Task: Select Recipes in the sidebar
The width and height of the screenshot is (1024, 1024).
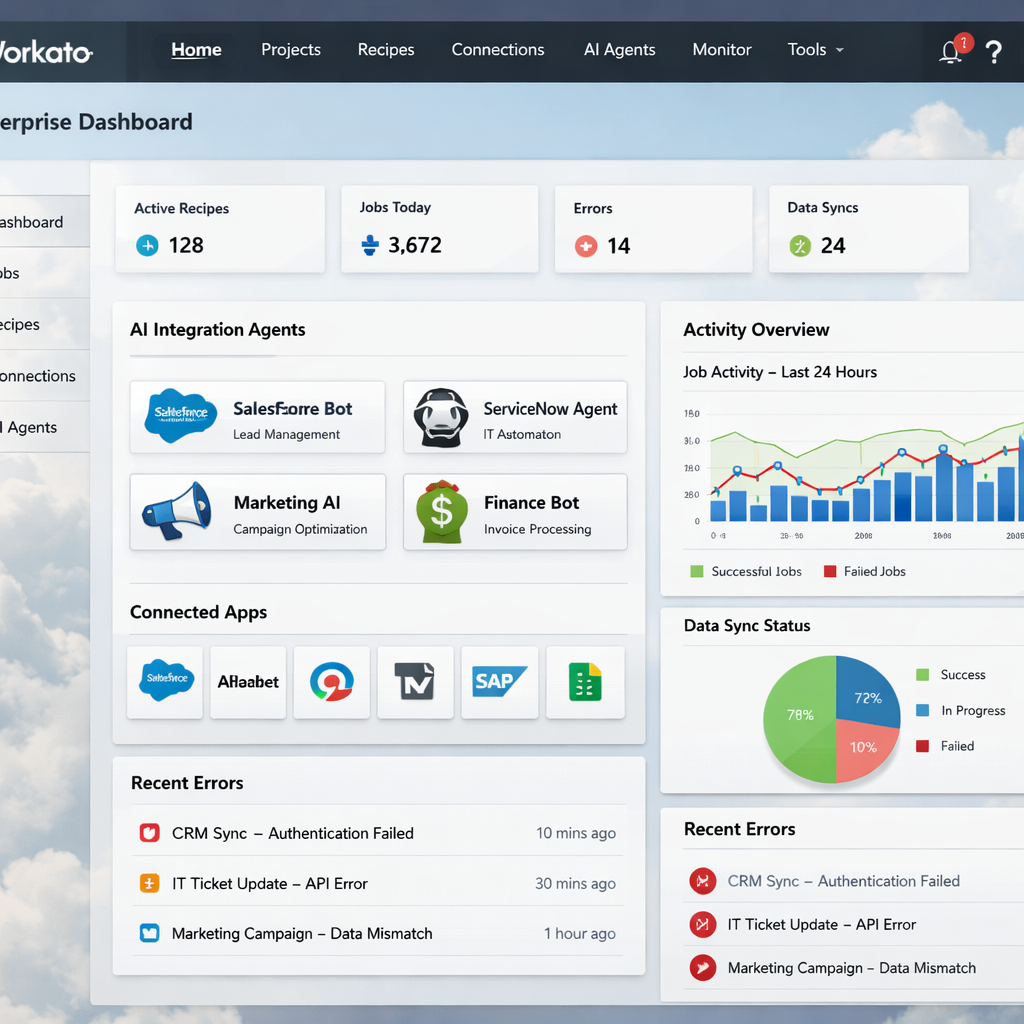Action: click(44, 325)
